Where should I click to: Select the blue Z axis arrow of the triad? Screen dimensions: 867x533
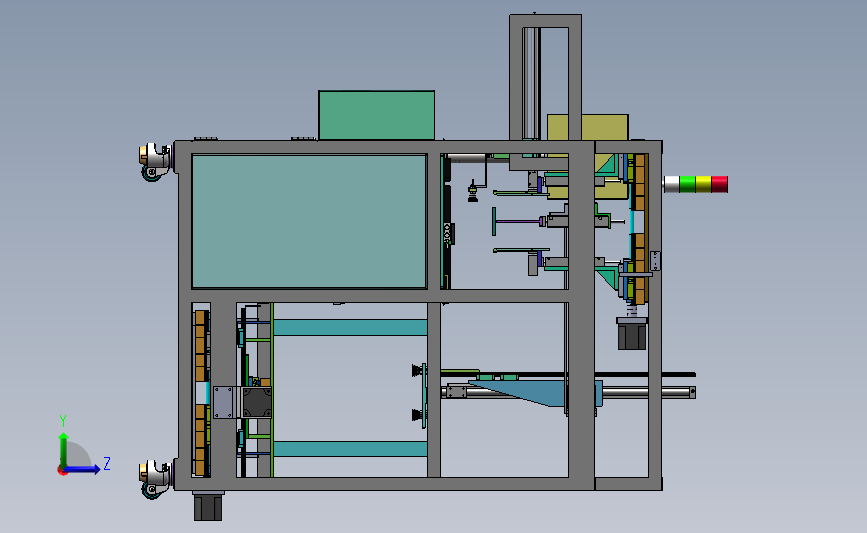82,469
